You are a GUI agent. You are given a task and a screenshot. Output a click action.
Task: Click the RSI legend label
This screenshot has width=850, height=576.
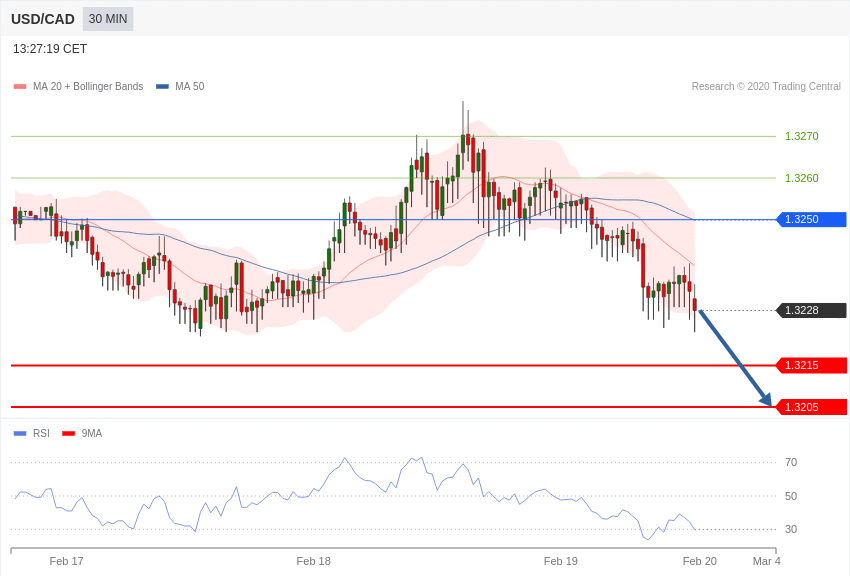(x=41, y=433)
